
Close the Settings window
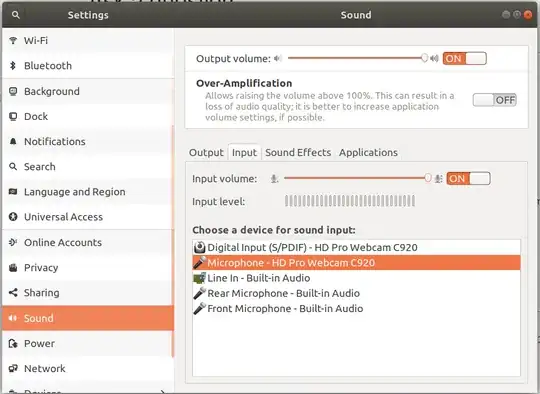coord(528,14)
